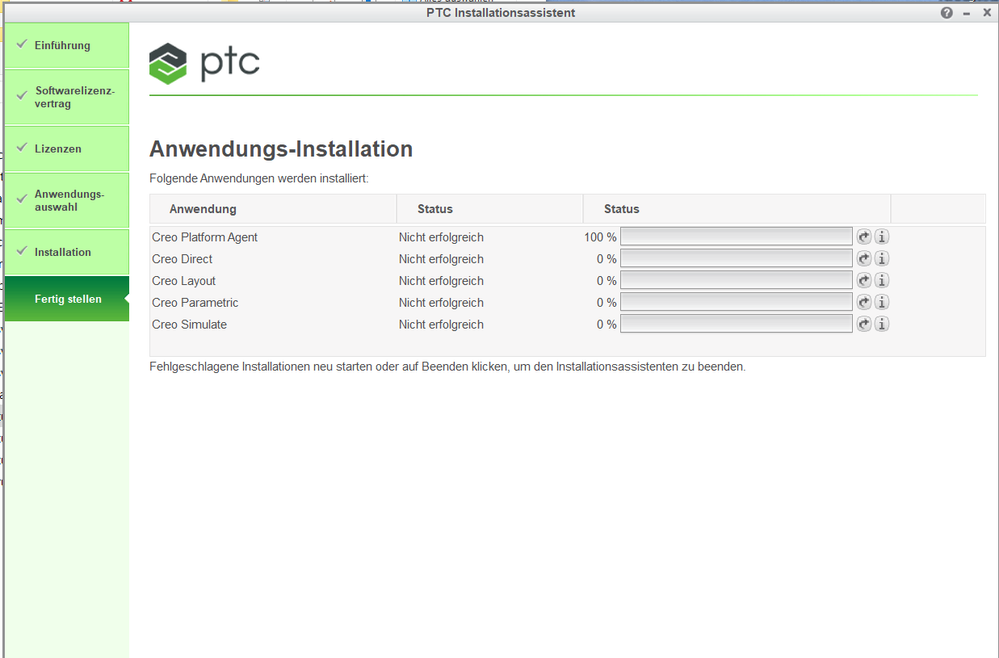Retry installation of Creo Simulate
Image resolution: width=999 pixels, height=658 pixels.
pyautogui.click(x=864, y=324)
